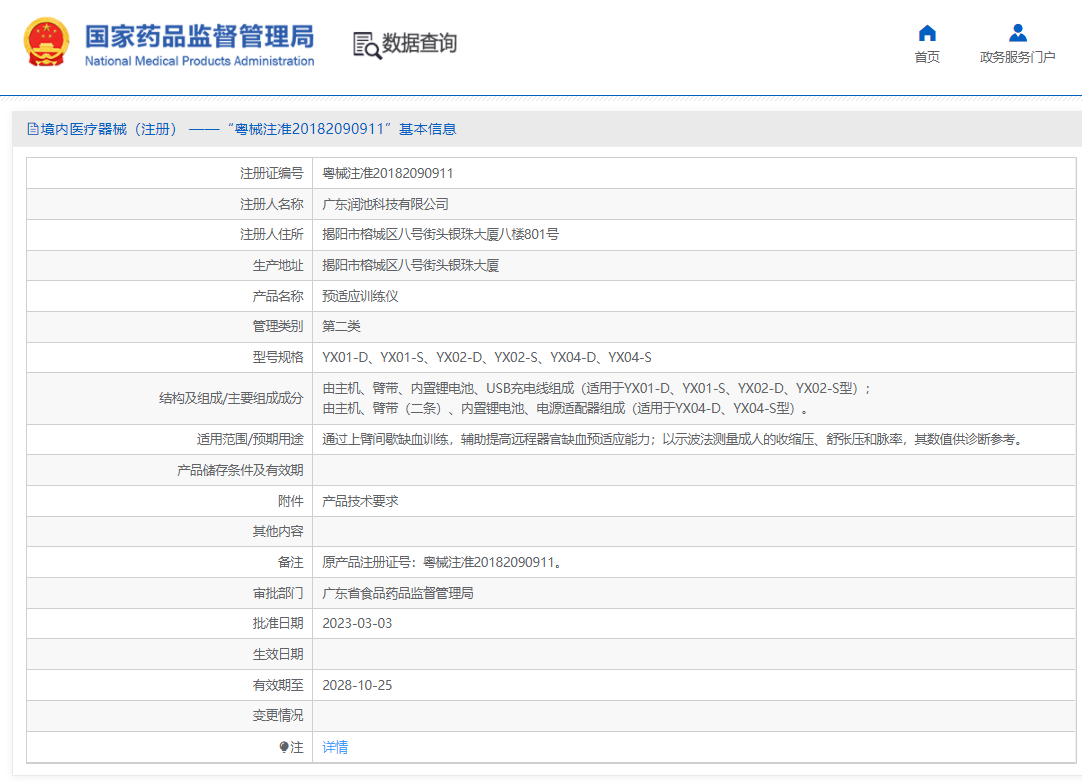
Task: Click the 有效期至 label
Action: (x=277, y=685)
